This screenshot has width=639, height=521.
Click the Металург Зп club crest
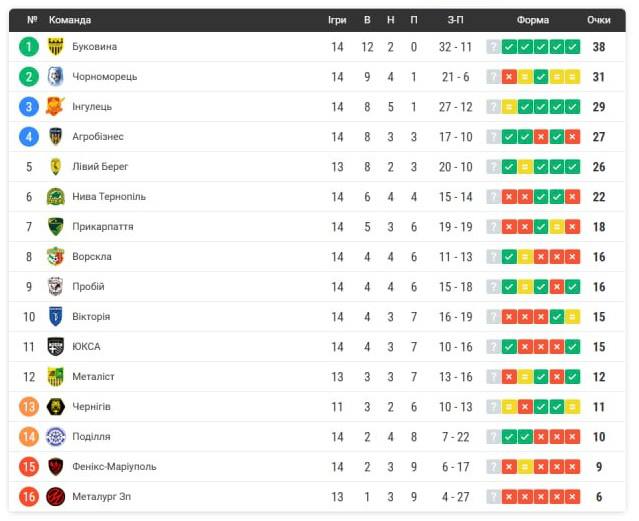tap(55, 496)
